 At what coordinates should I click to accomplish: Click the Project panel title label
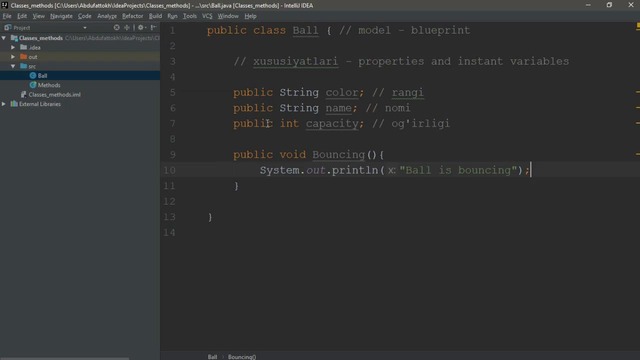[x=22, y=28]
